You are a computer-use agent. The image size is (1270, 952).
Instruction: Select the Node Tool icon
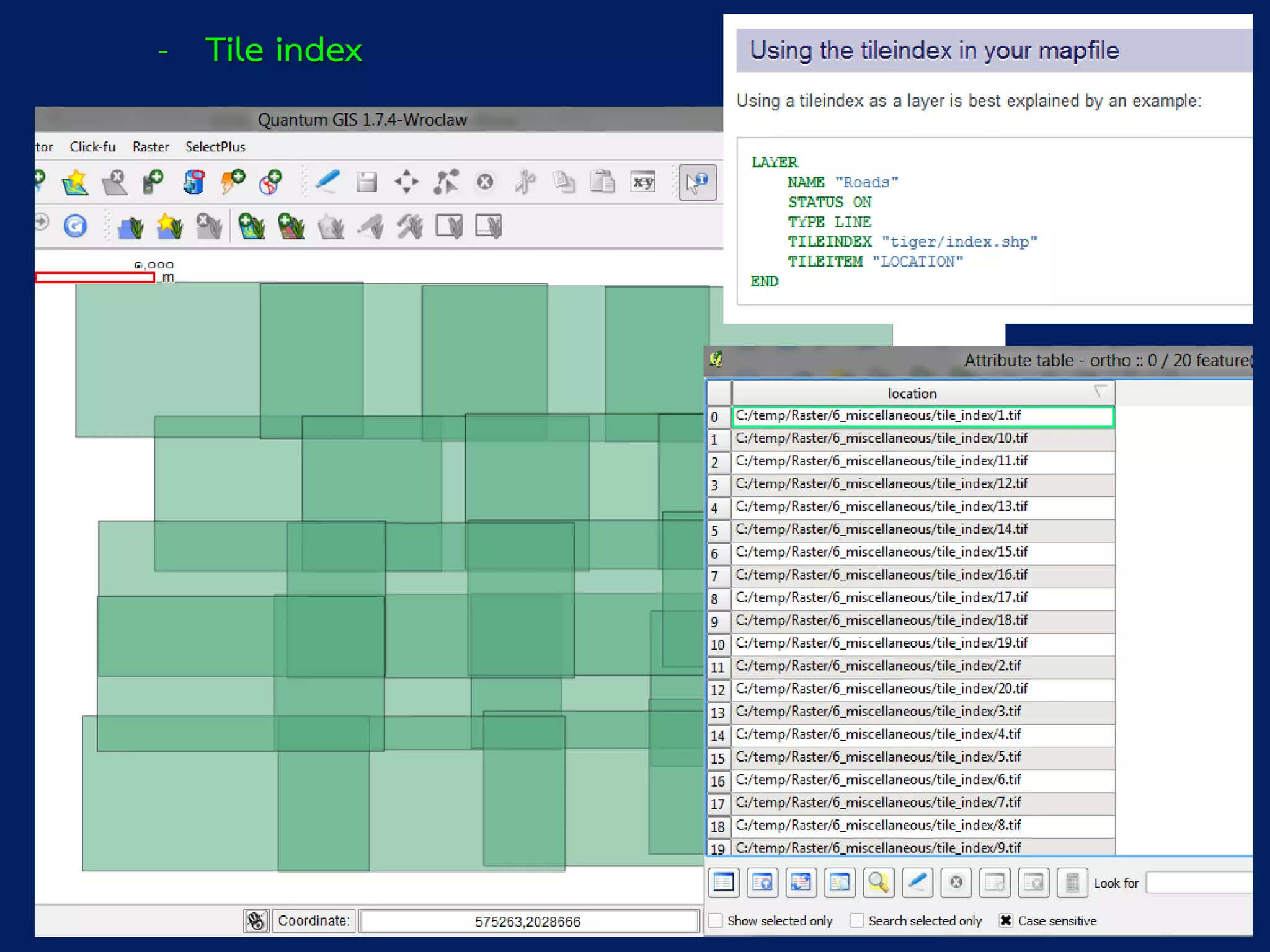[x=446, y=182]
